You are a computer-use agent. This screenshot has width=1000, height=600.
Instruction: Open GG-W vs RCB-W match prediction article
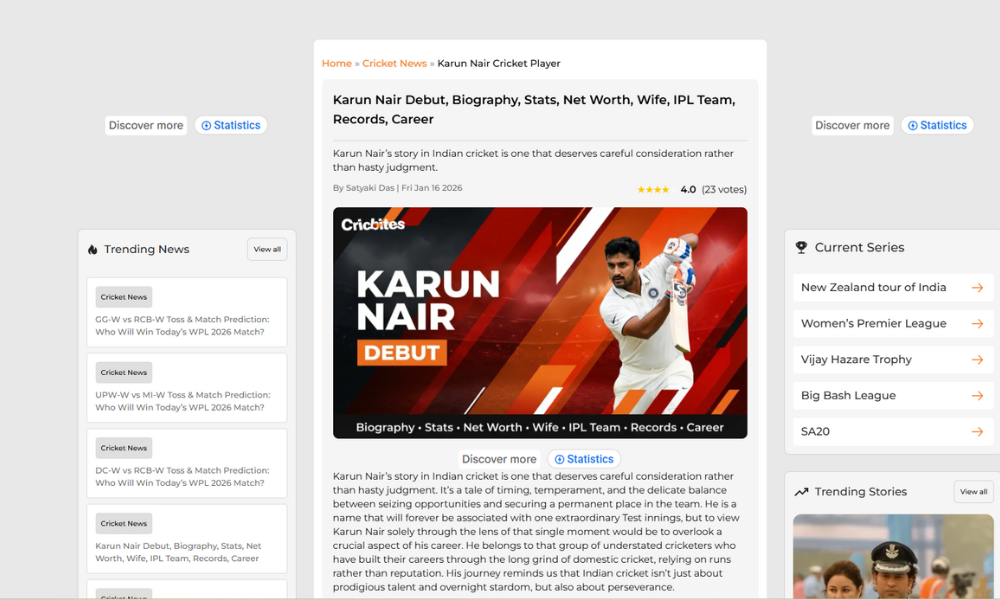click(x=182, y=326)
